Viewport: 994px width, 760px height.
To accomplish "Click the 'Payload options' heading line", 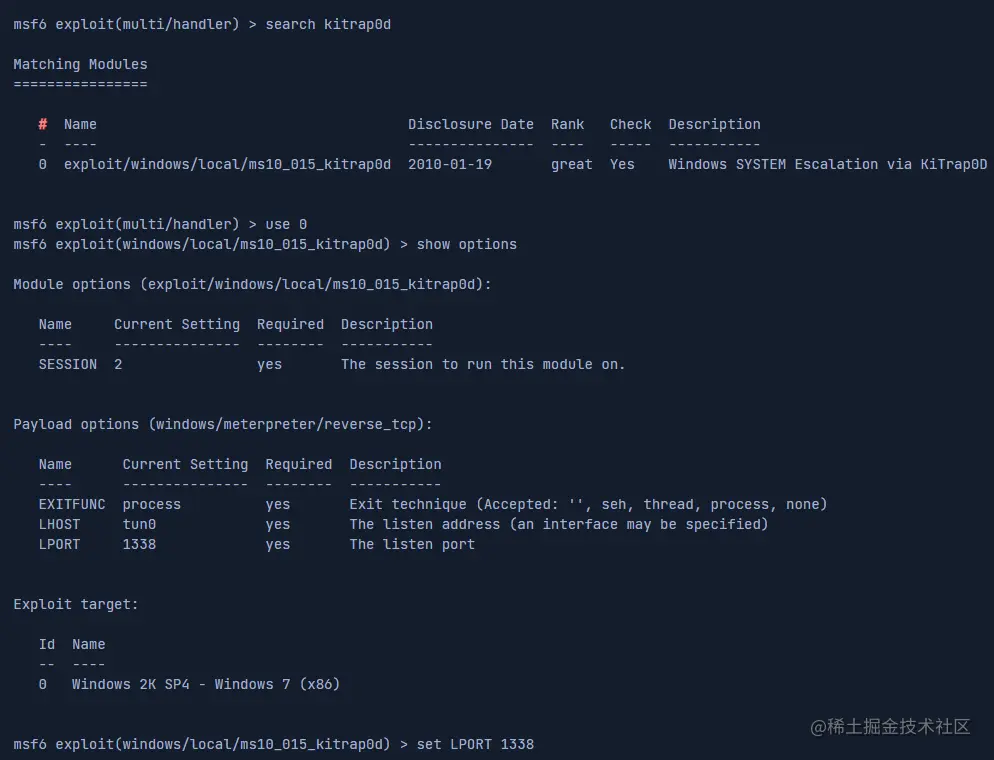I will (x=223, y=425).
